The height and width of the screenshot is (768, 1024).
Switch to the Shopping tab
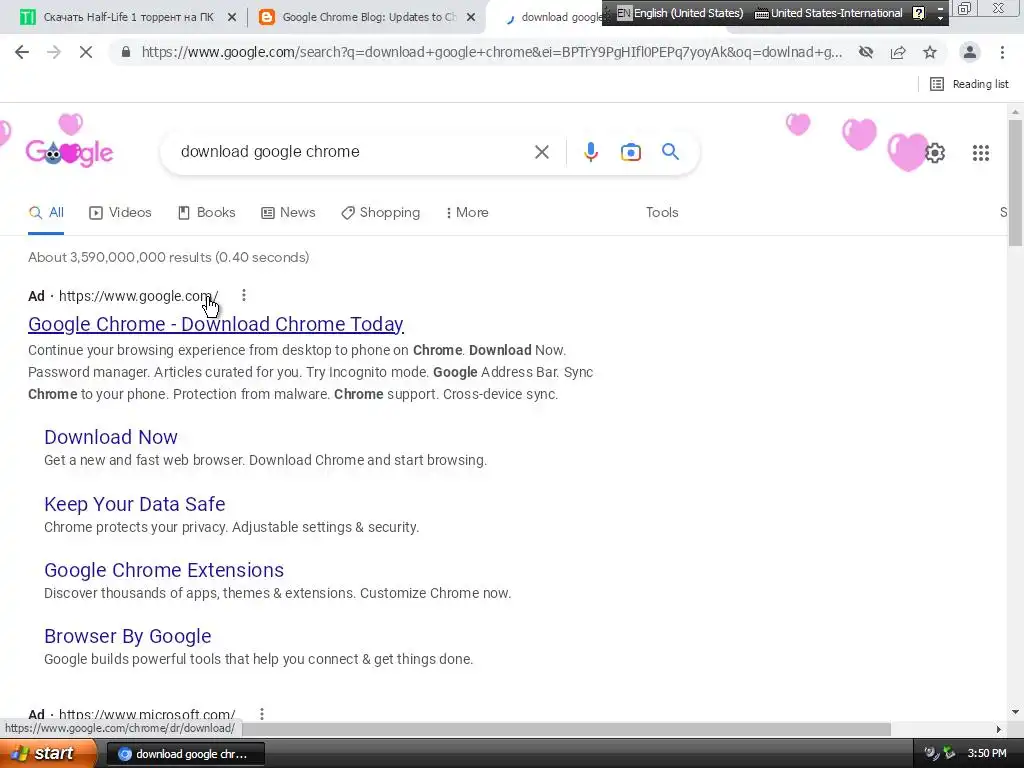tap(381, 212)
